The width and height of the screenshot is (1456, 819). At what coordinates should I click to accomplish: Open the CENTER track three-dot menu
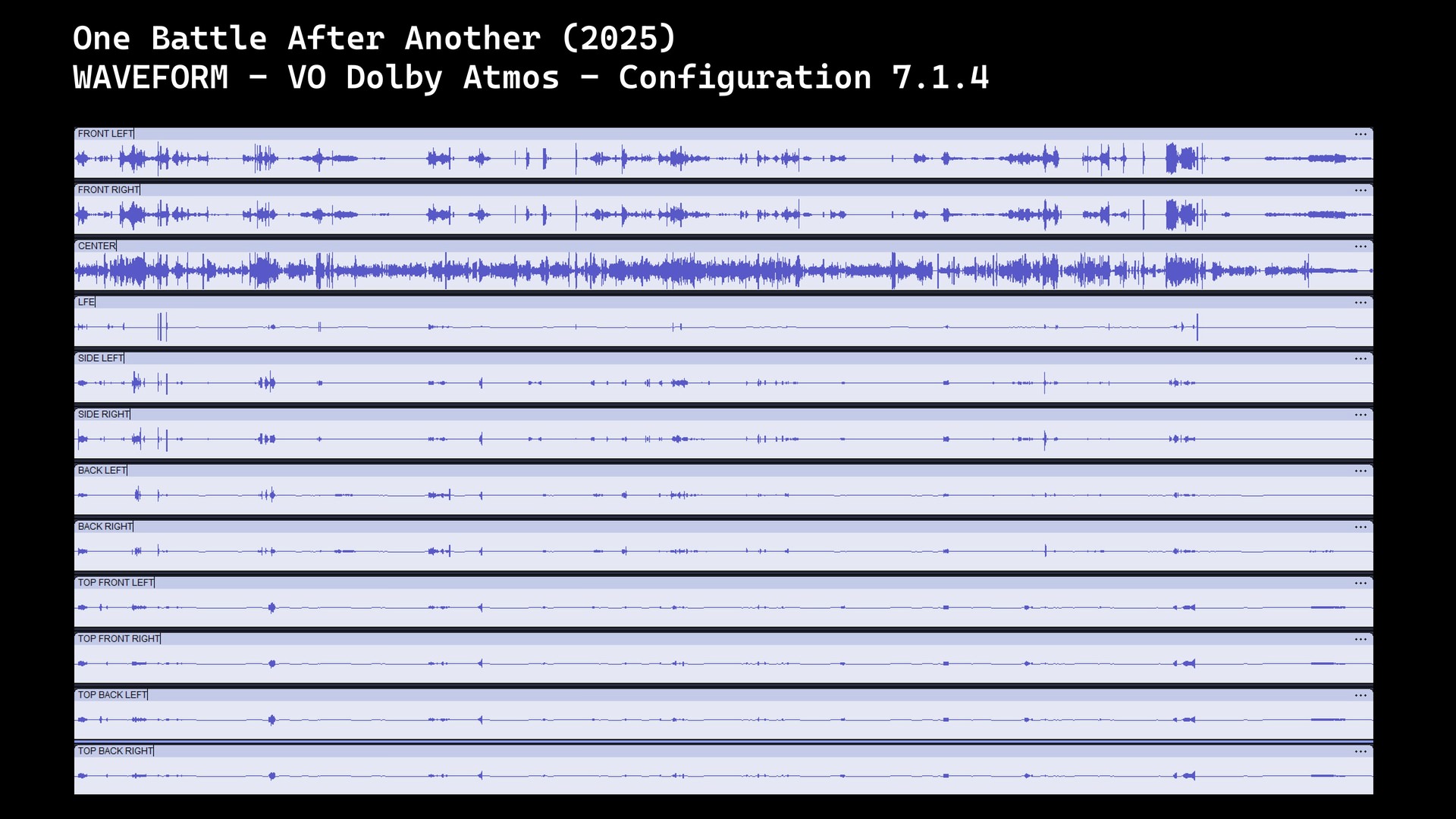(1360, 246)
